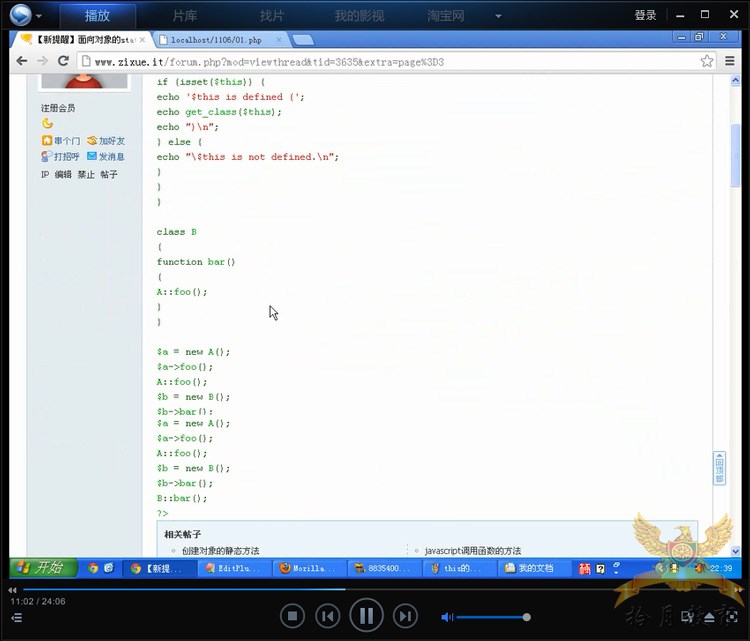Skip to the next video
Image resolution: width=750 pixels, height=641 pixels.
[405, 616]
